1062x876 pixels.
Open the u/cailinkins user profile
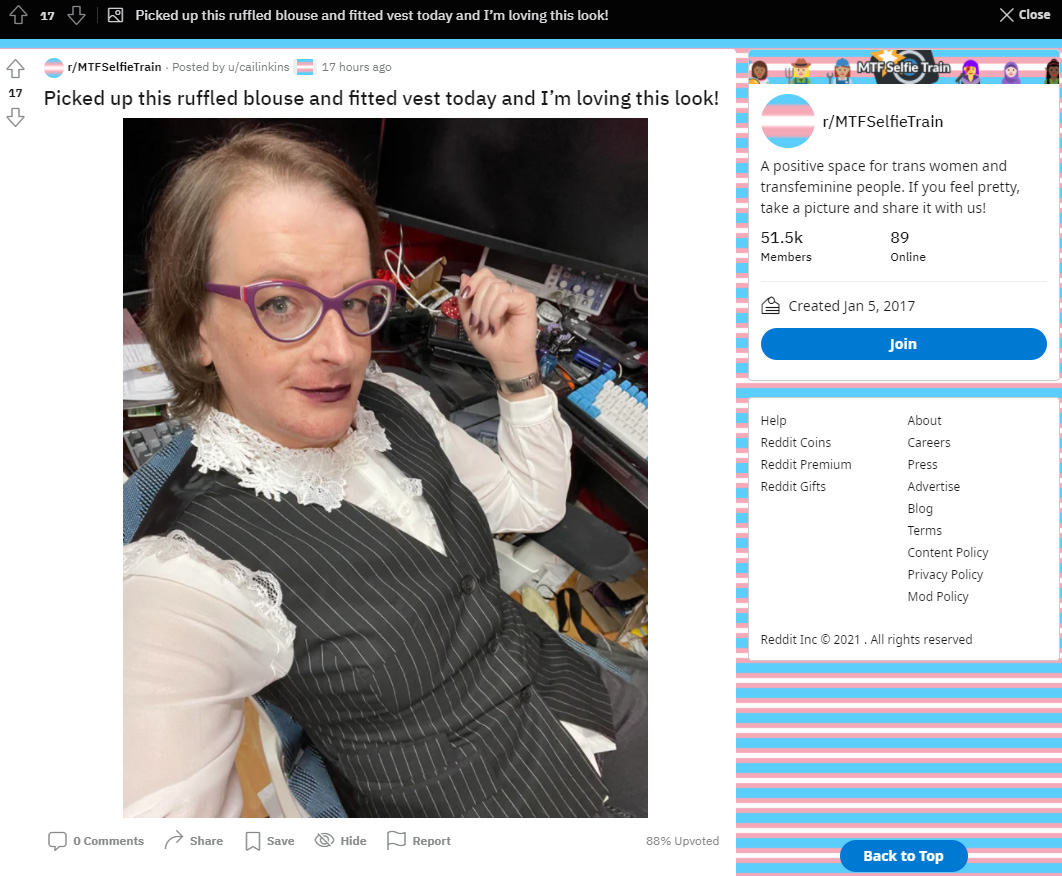tap(259, 67)
